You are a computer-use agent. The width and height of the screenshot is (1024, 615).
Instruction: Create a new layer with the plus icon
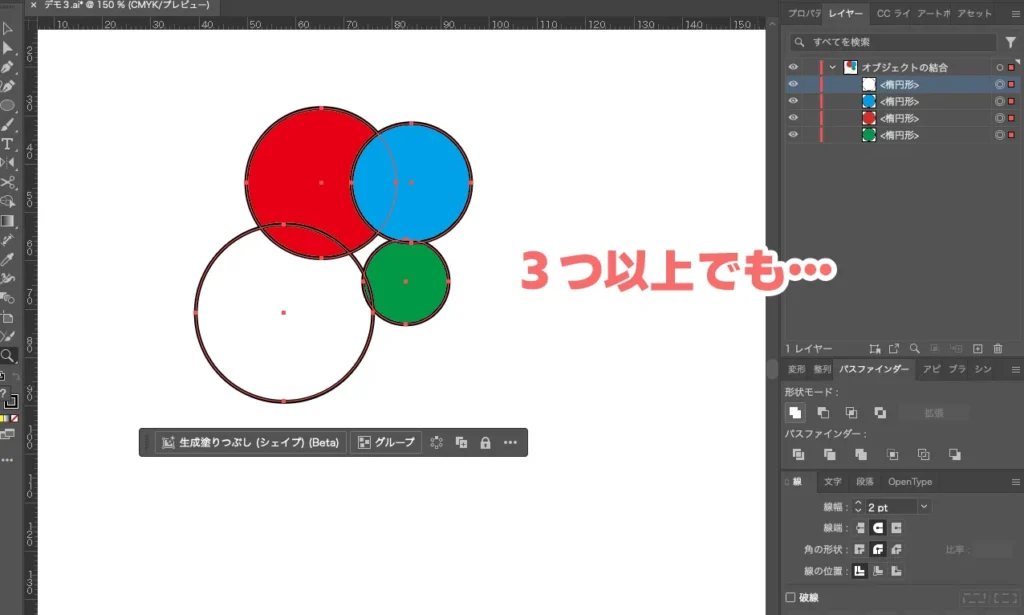click(977, 348)
